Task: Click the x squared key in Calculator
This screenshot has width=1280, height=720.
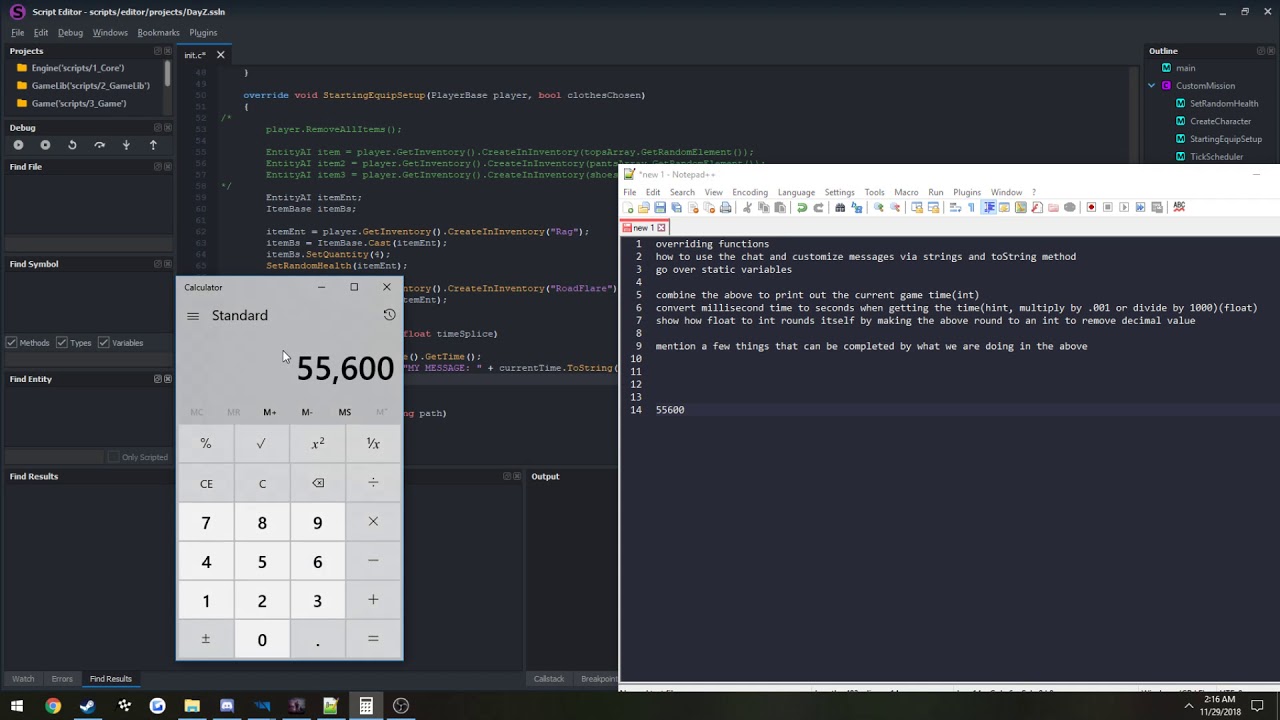Action: [x=318, y=444]
